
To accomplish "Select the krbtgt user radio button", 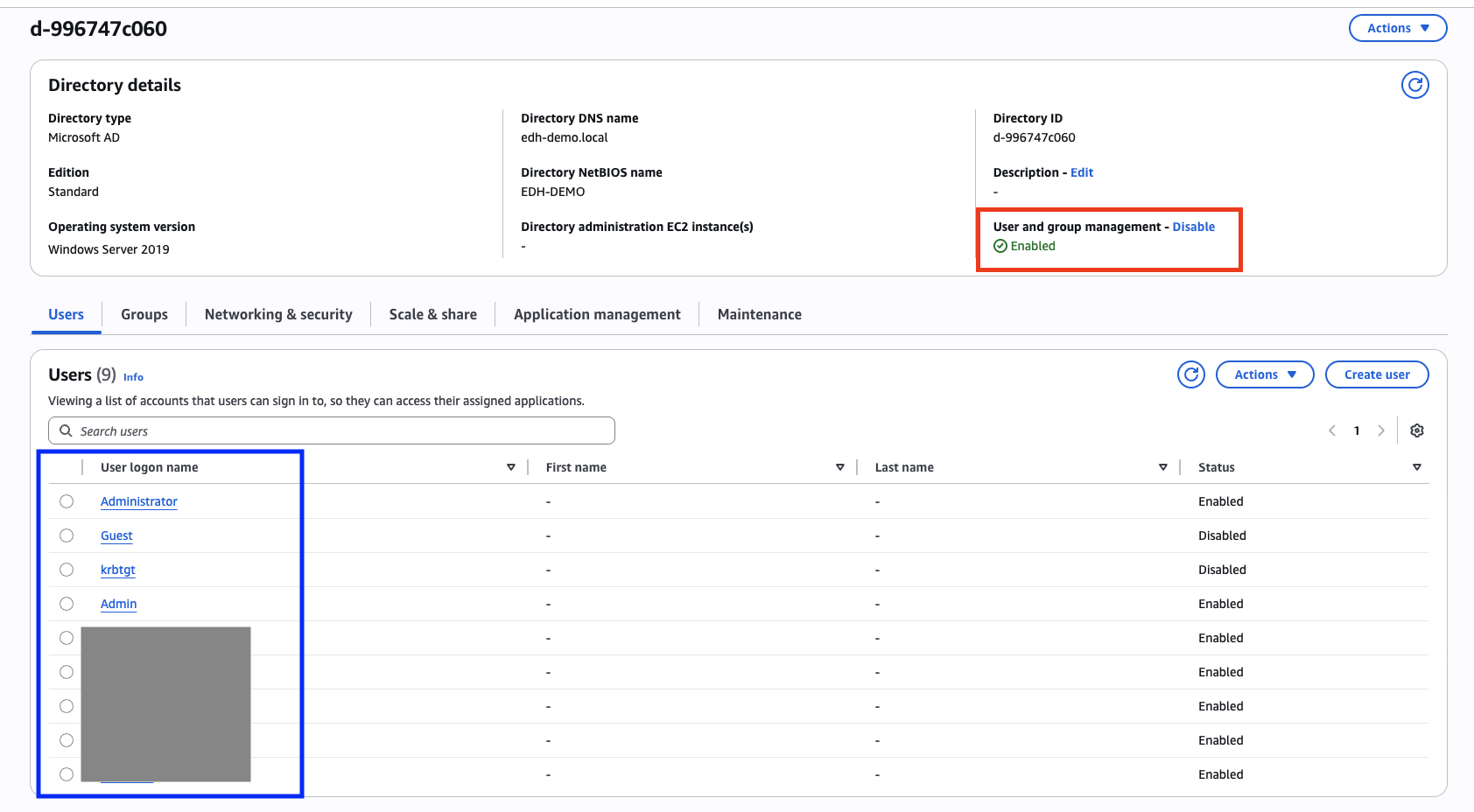I will tap(67, 570).
